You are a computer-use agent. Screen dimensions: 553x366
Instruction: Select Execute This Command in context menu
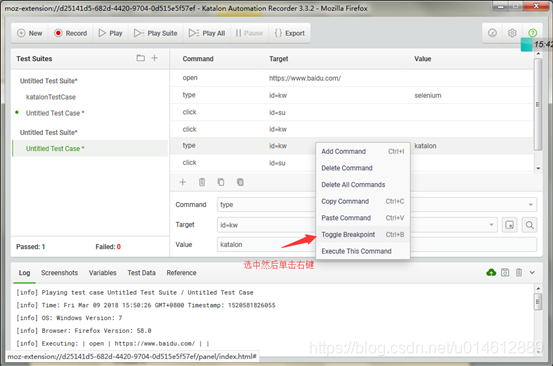(x=363, y=251)
